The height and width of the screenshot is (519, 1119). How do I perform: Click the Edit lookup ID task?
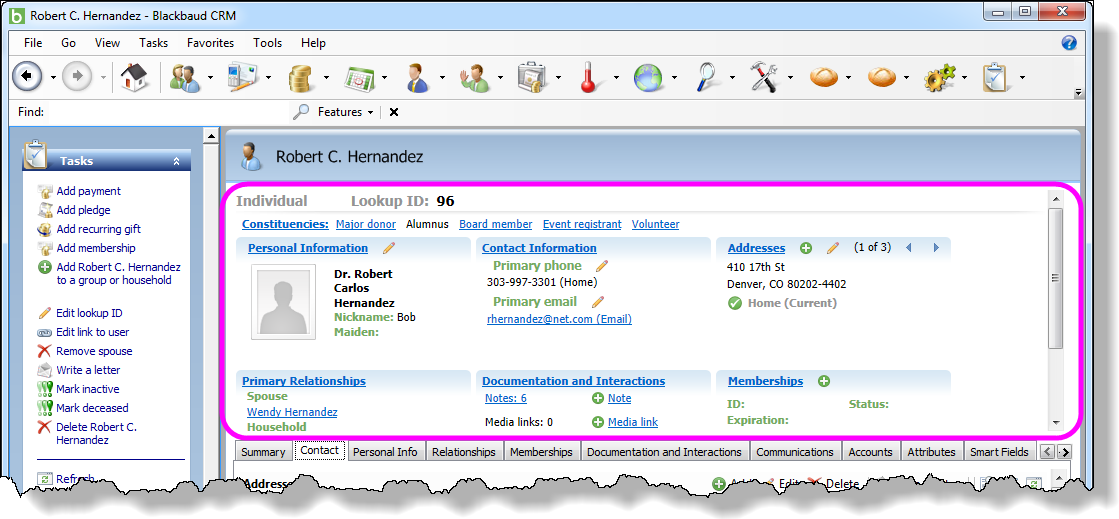tap(89, 313)
